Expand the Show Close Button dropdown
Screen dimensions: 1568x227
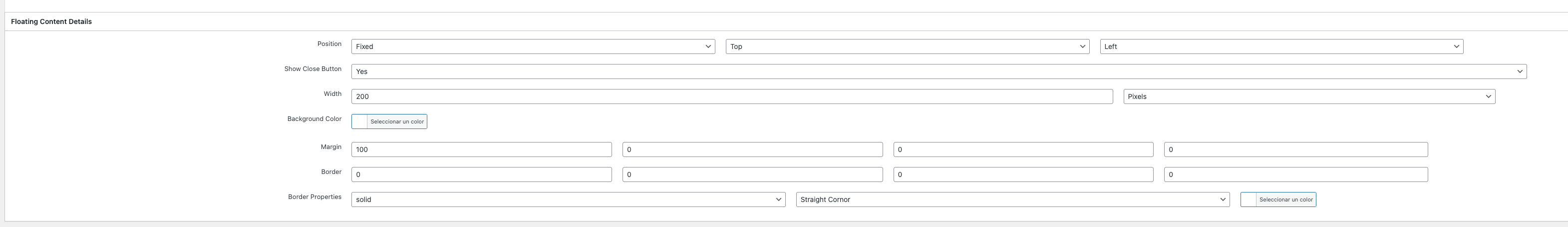coord(939,71)
